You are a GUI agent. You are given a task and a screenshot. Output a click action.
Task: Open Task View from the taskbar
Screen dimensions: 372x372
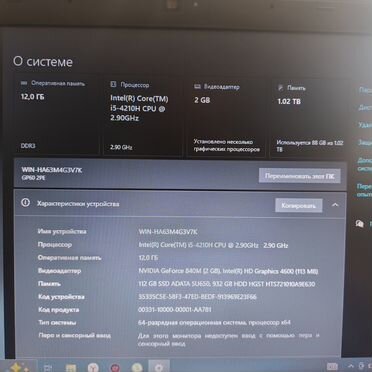click(48, 368)
